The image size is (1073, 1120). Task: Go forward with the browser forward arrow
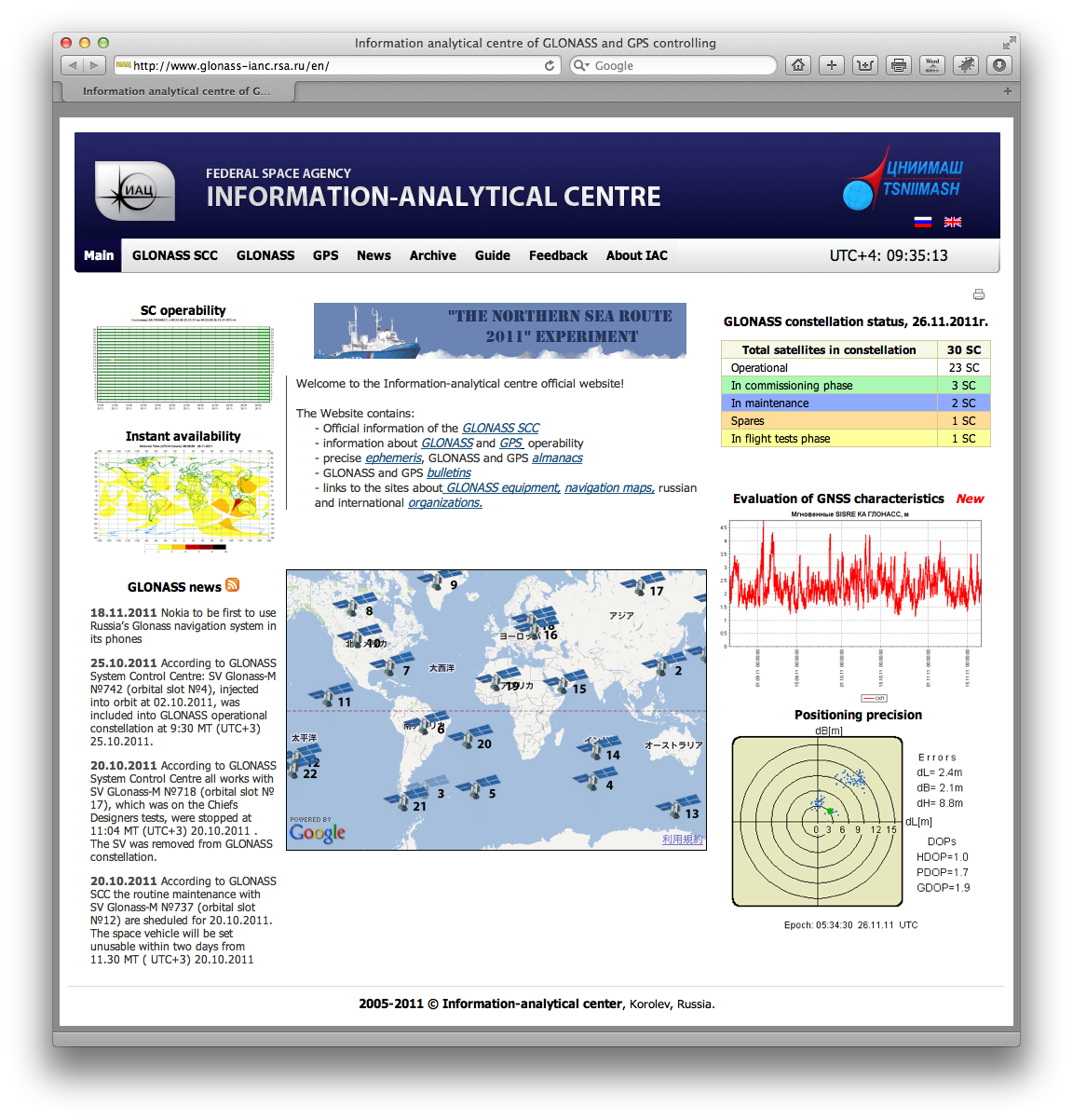[94, 65]
